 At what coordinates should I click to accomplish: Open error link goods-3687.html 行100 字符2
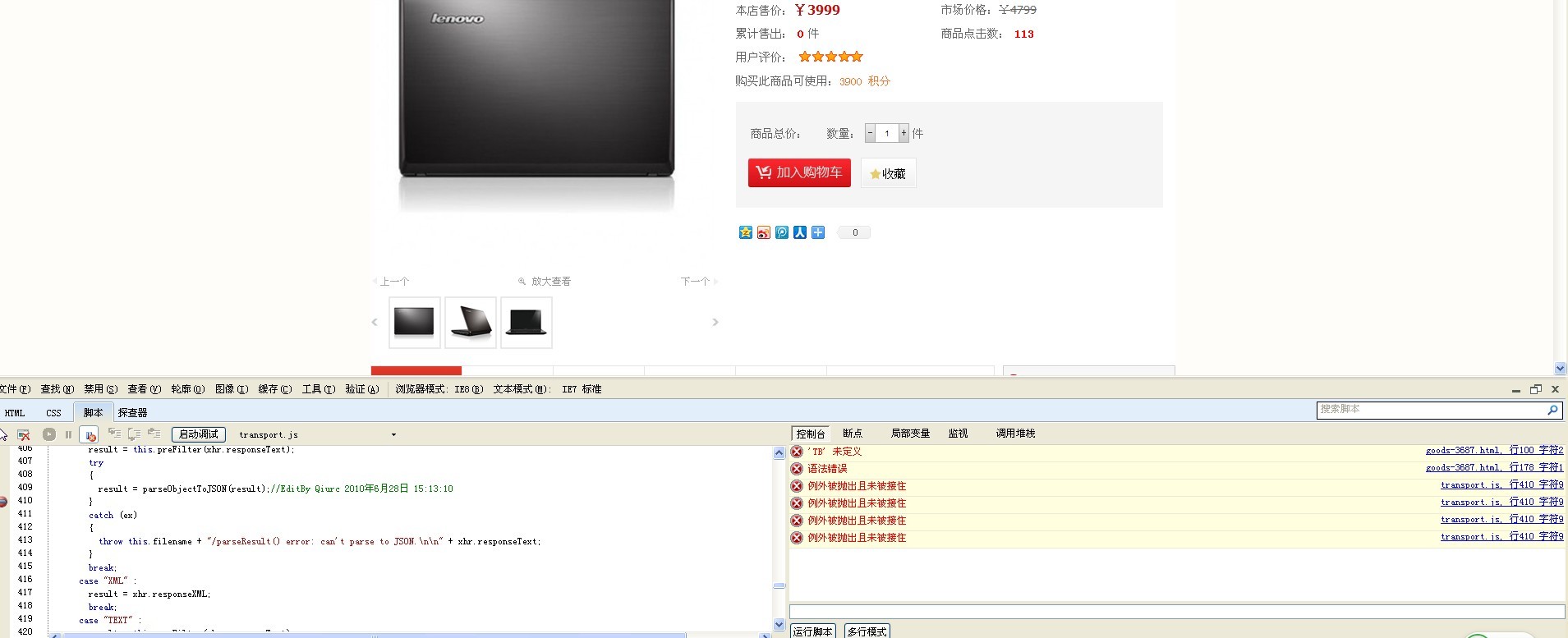click(1495, 451)
